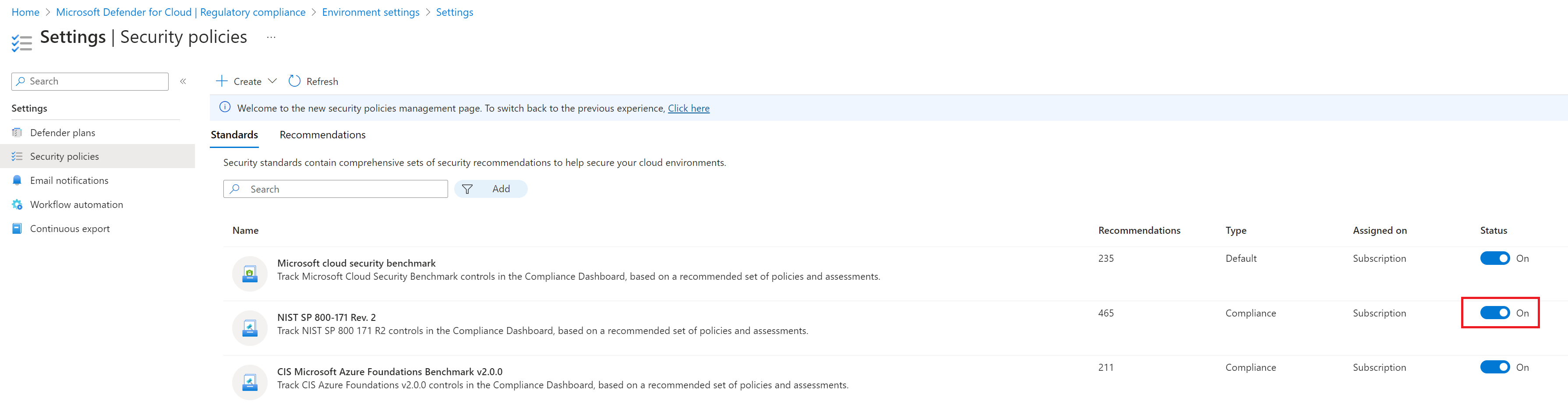1568x408 pixels.
Task: Follow the Click here link
Action: (x=689, y=108)
